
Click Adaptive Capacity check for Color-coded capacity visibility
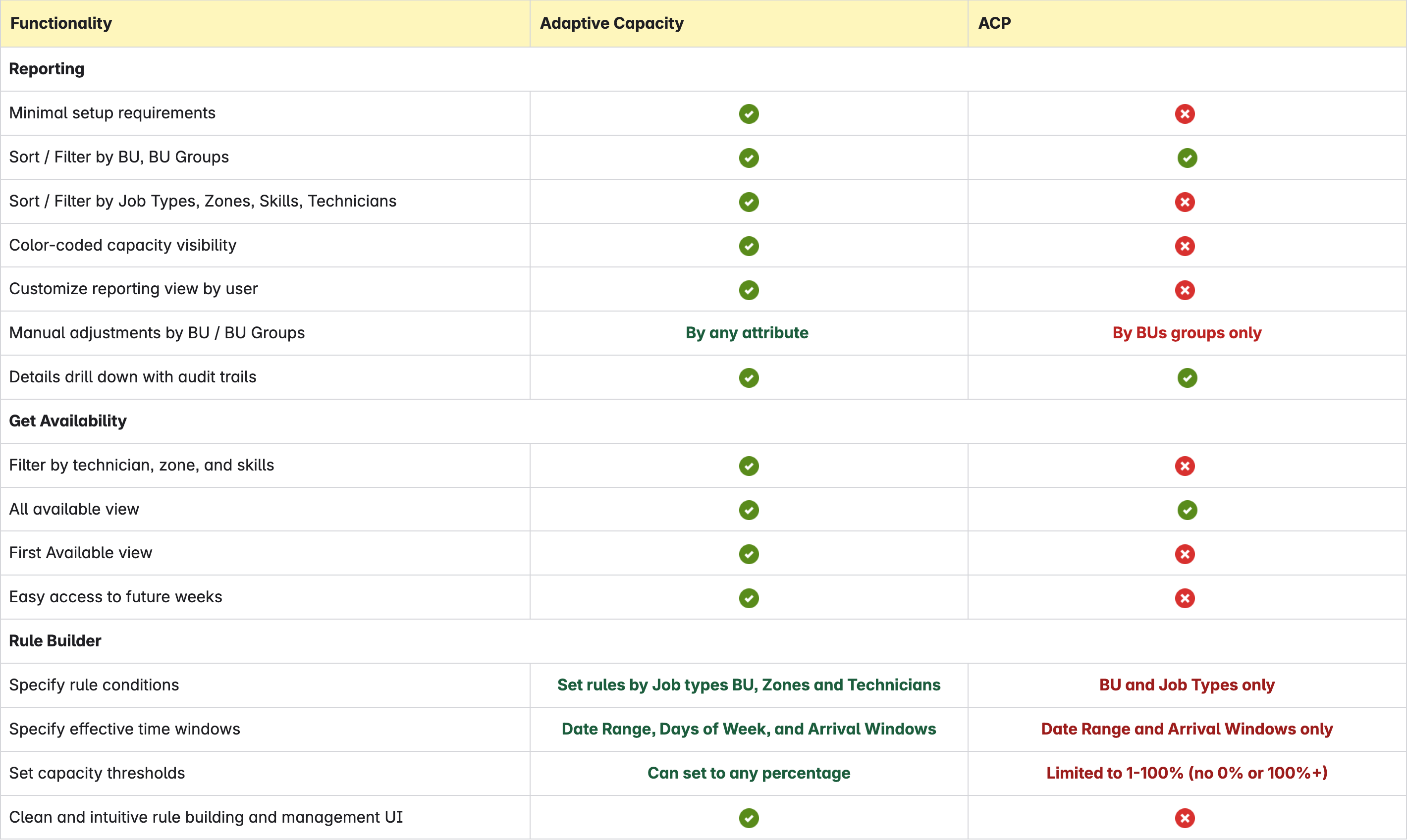[x=749, y=246]
